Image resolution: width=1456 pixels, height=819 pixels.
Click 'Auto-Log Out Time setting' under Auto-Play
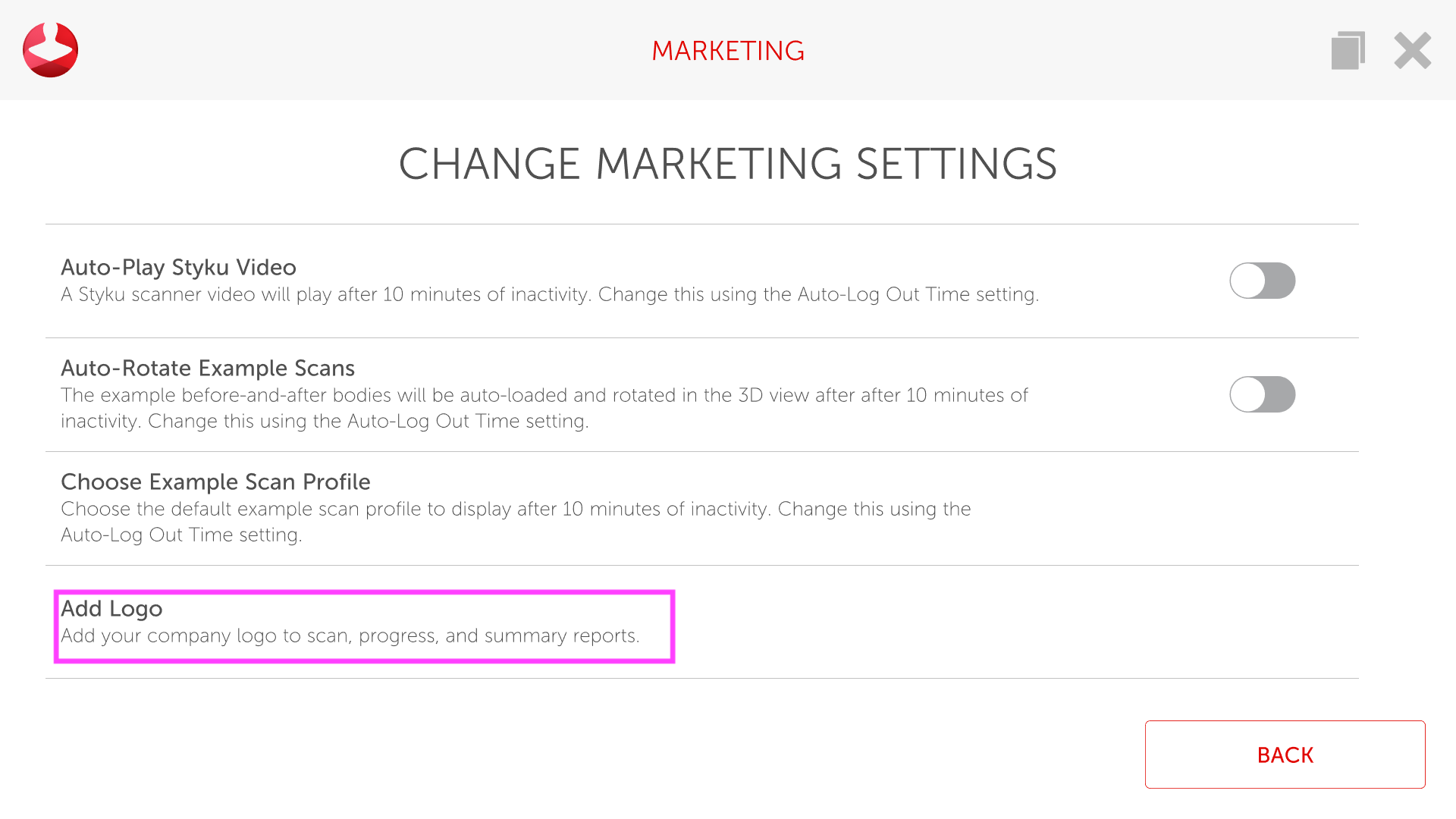916,294
